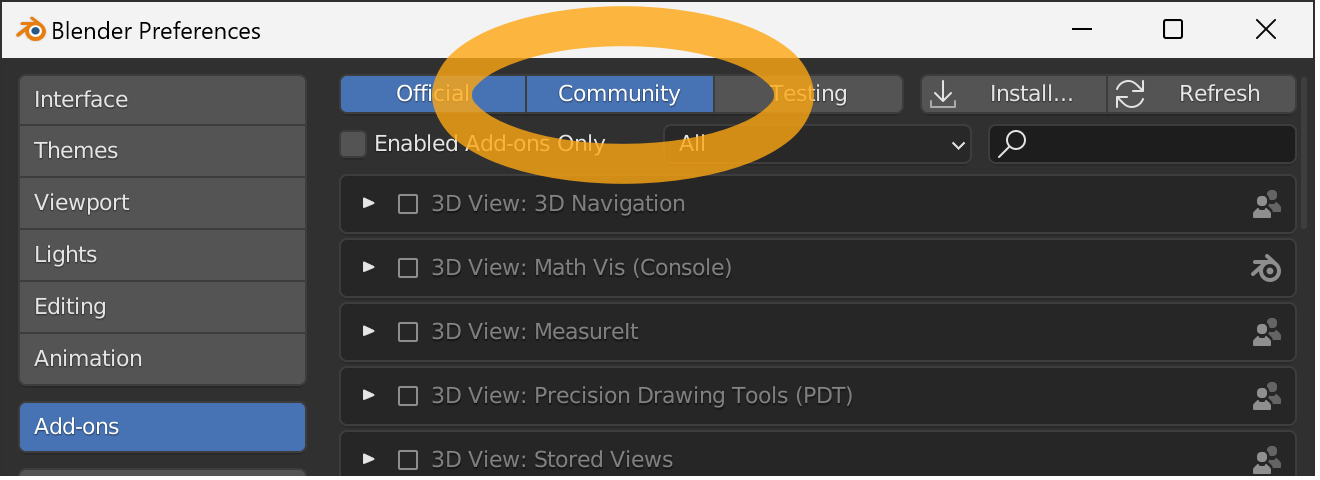Click community icon on 3D Navigation row
The height and width of the screenshot is (480, 1320).
click(x=1267, y=204)
